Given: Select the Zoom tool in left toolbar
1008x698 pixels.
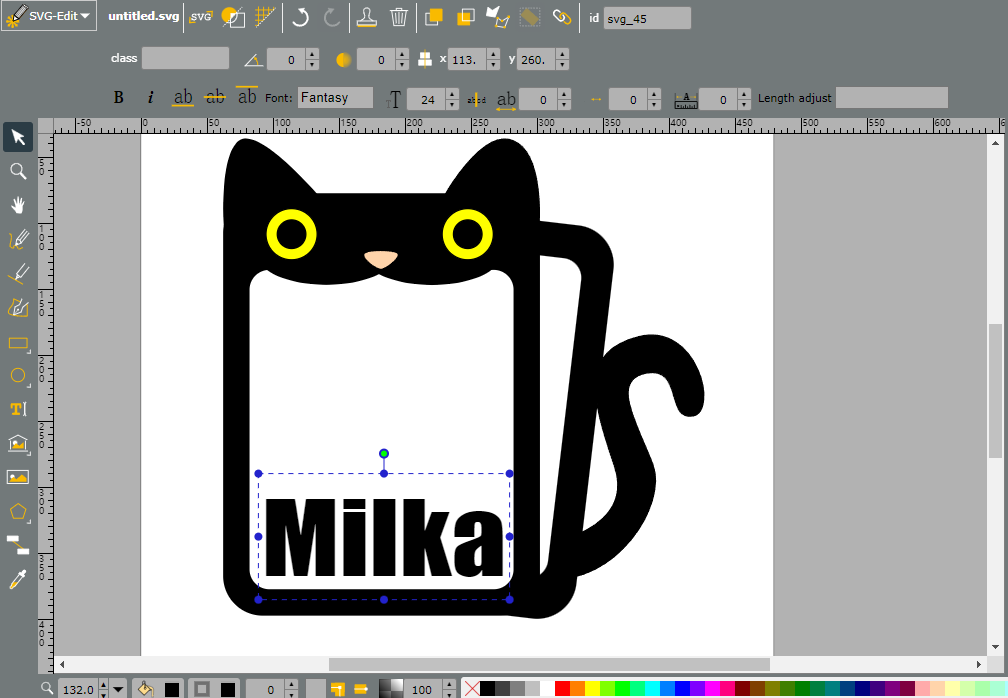Looking at the screenshot, I should 18,171.
